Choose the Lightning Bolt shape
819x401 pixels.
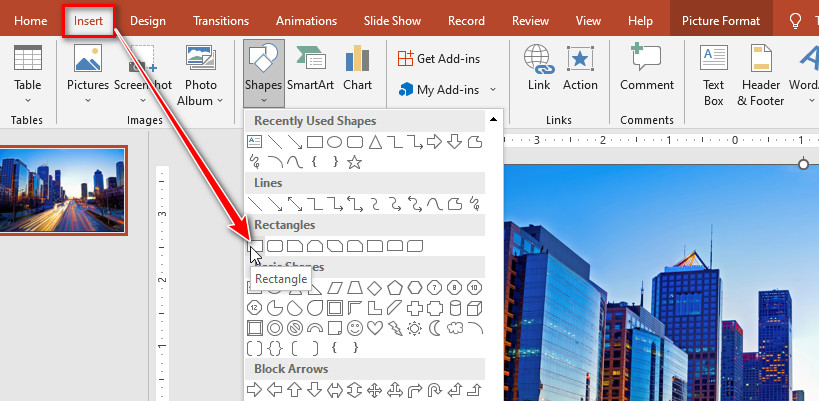(x=395, y=328)
